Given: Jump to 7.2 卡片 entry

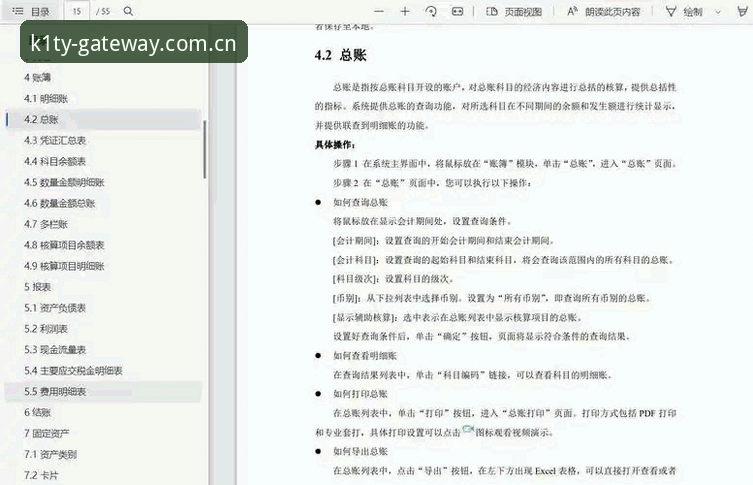Looking at the screenshot, I should click(41, 475).
